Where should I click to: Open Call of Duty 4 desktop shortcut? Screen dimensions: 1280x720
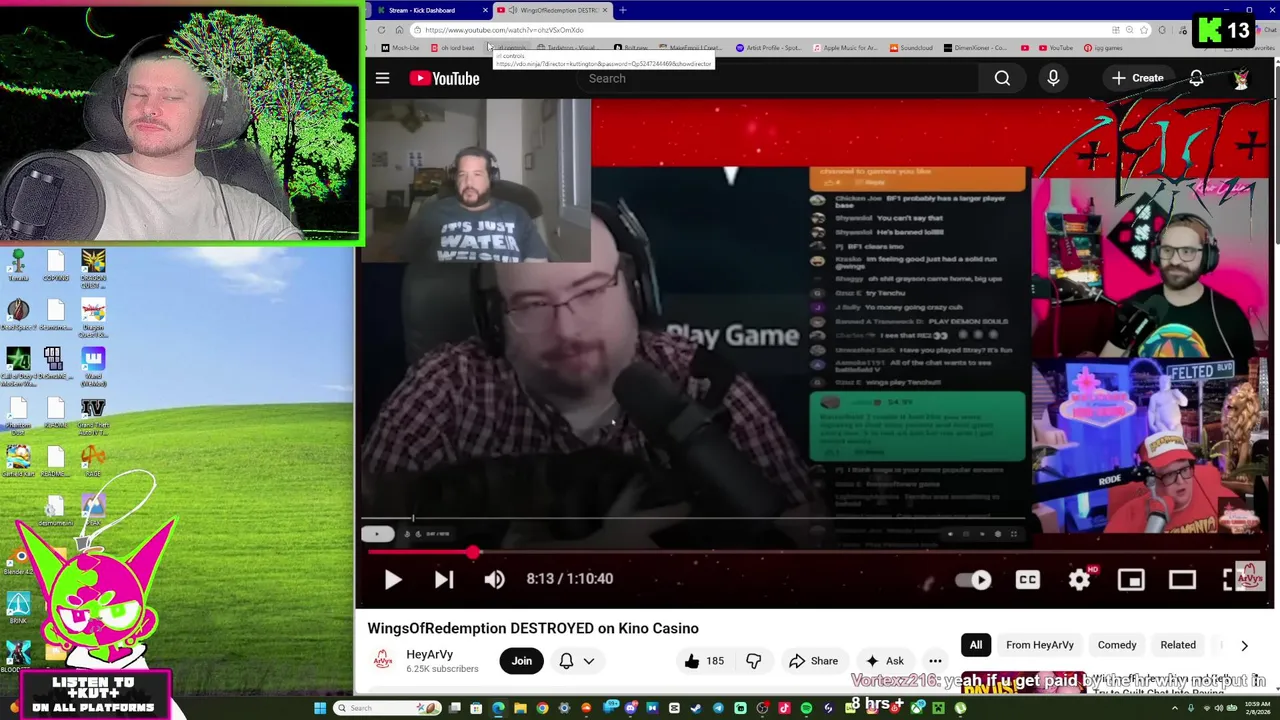18,366
